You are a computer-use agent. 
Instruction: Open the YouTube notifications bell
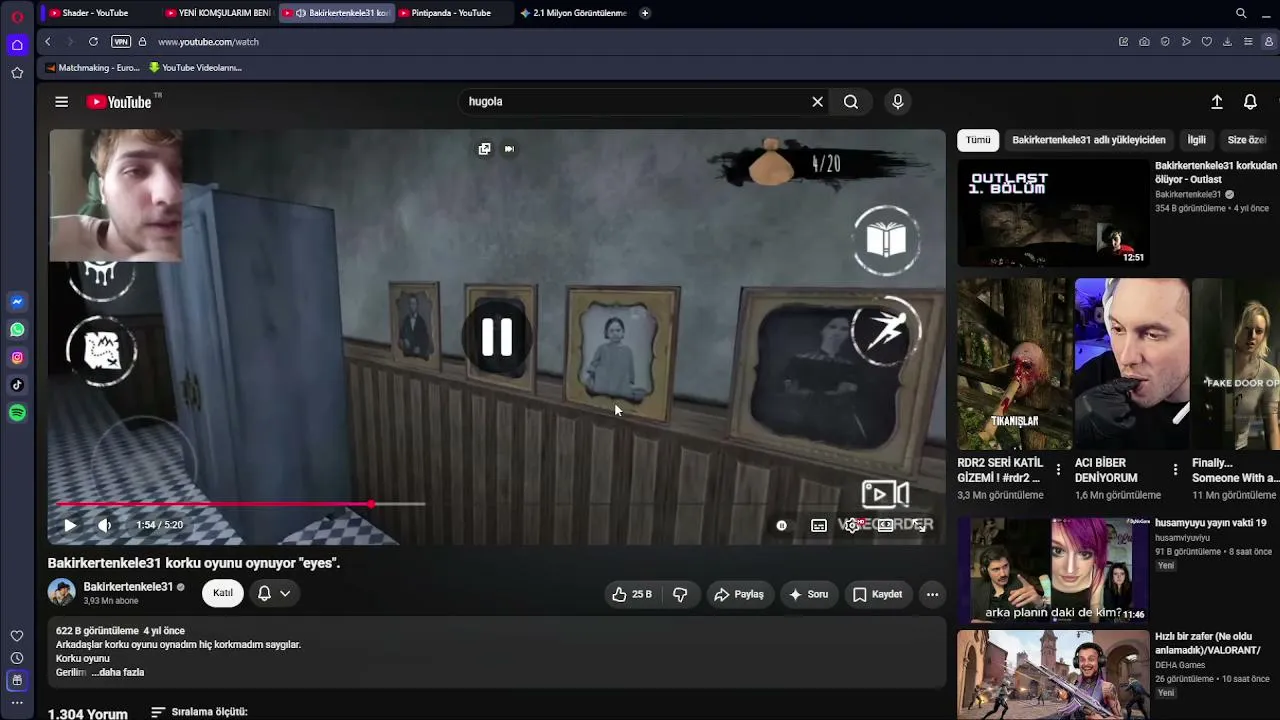click(x=1250, y=102)
